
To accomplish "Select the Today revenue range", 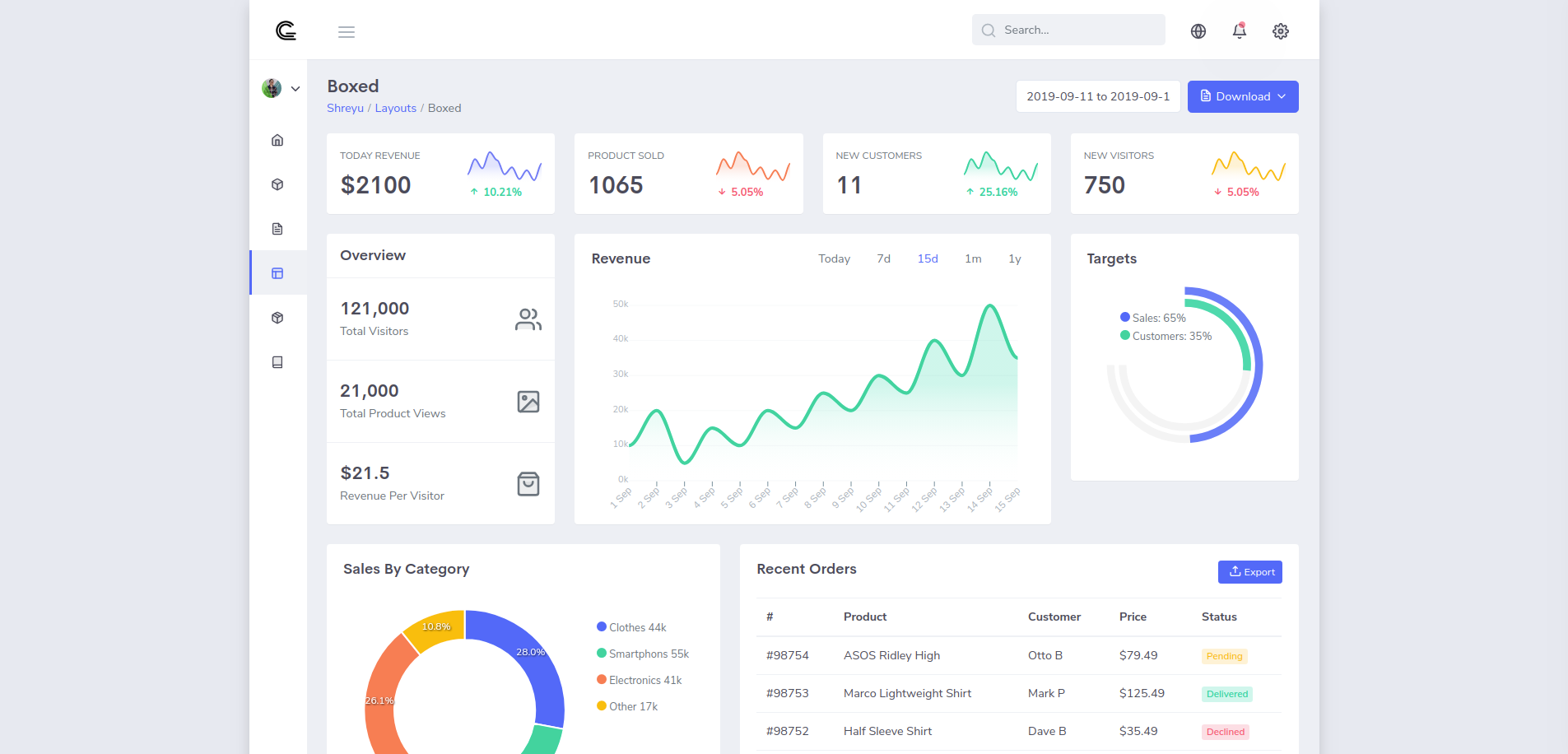I will (835, 258).
